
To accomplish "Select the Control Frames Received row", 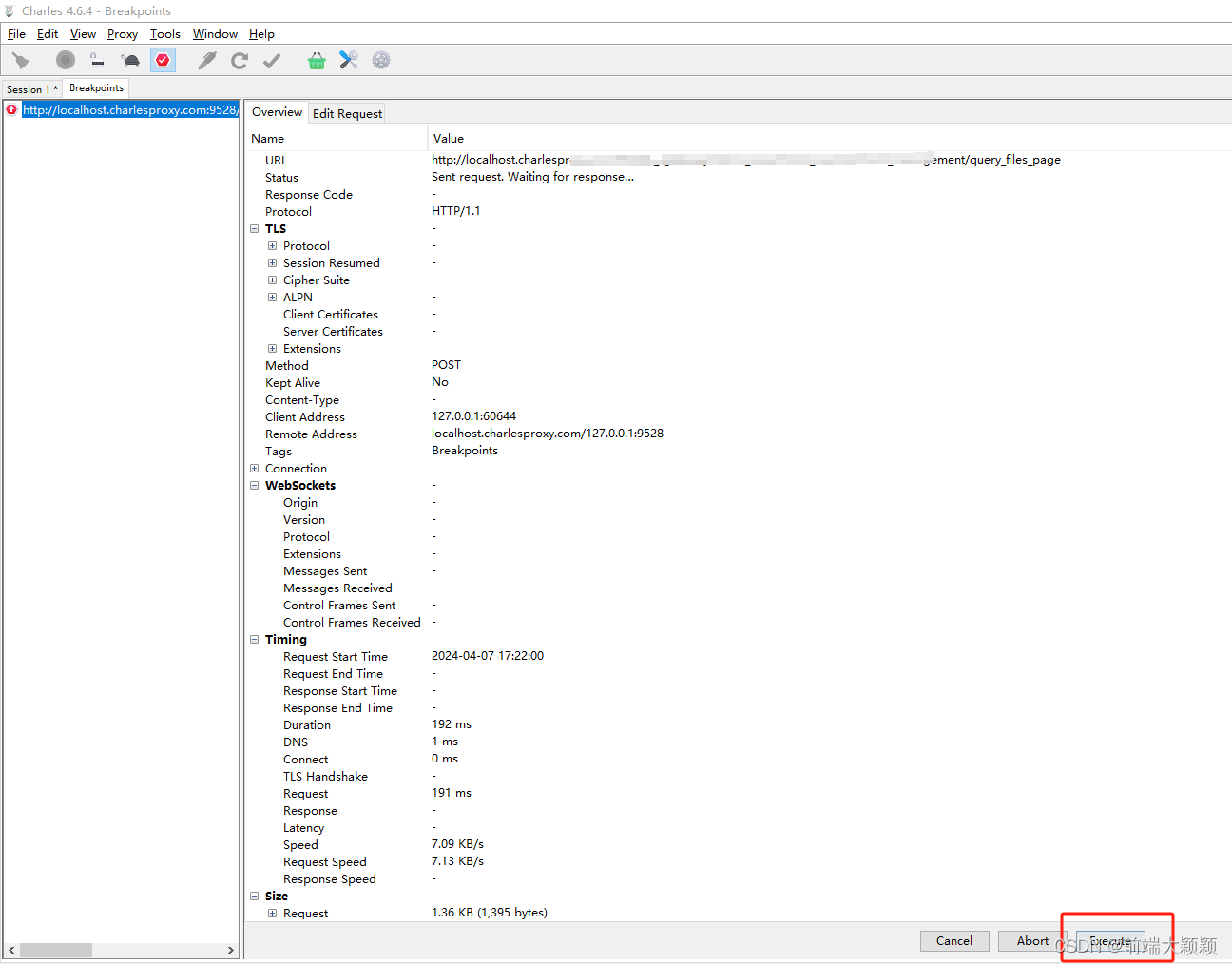I will [x=738, y=623].
